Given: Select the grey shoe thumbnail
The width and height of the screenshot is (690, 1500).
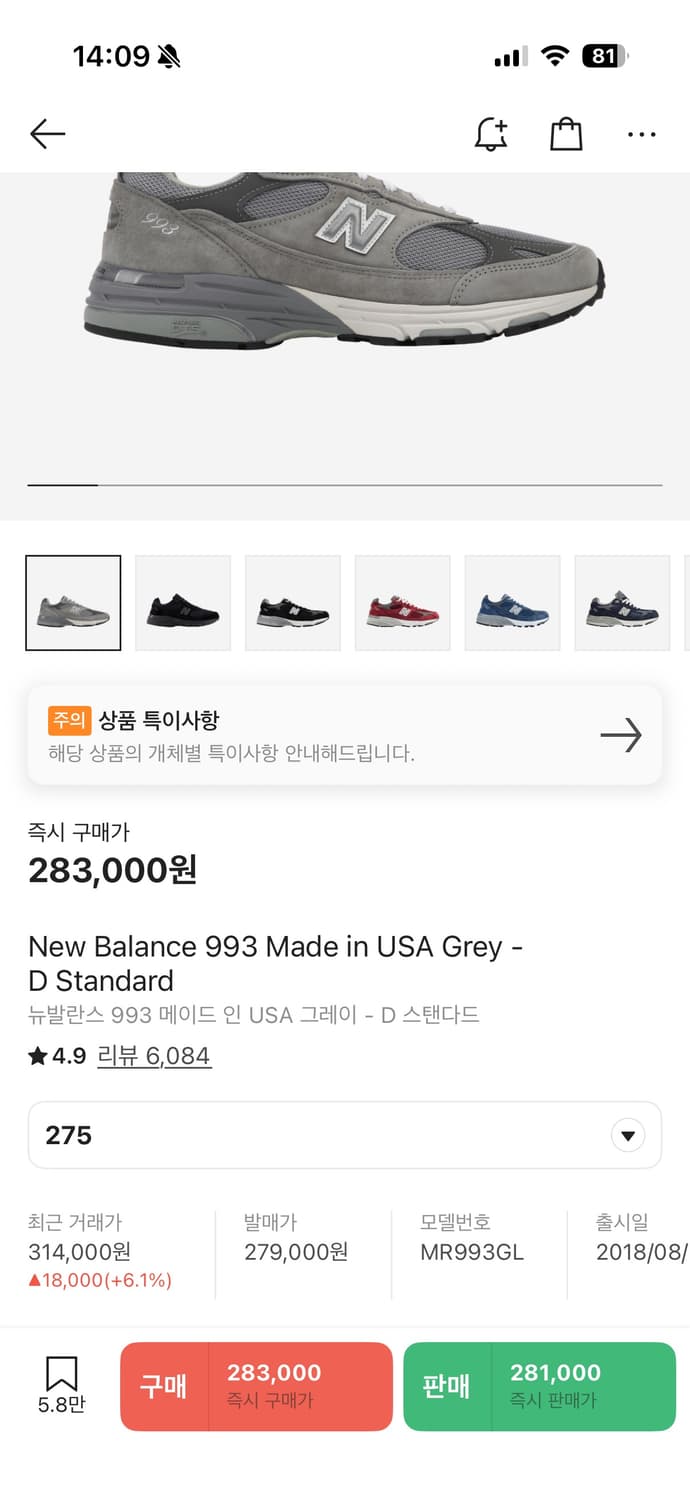Looking at the screenshot, I should (73, 603).
